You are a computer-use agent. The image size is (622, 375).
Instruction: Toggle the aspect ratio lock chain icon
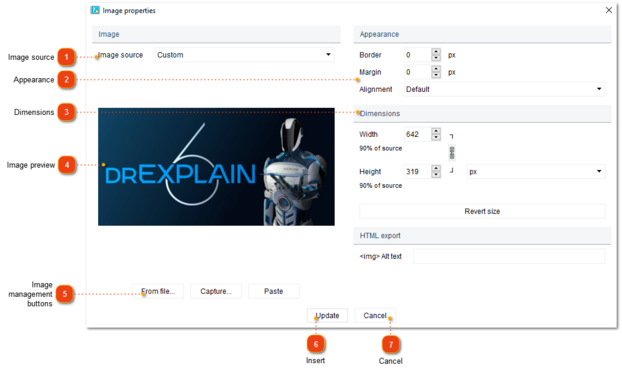452,153
